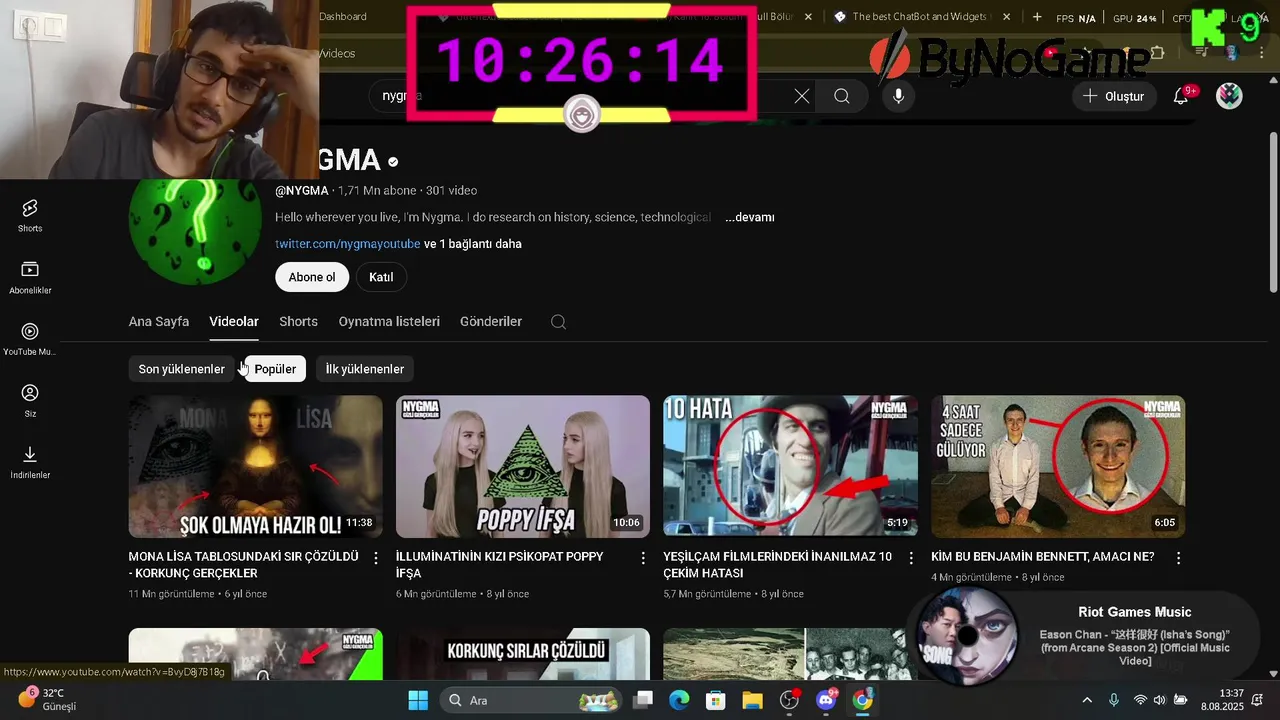Click title 'KİM BU BENJAMİN BENNETT, AMACI NE?'

1043,557
